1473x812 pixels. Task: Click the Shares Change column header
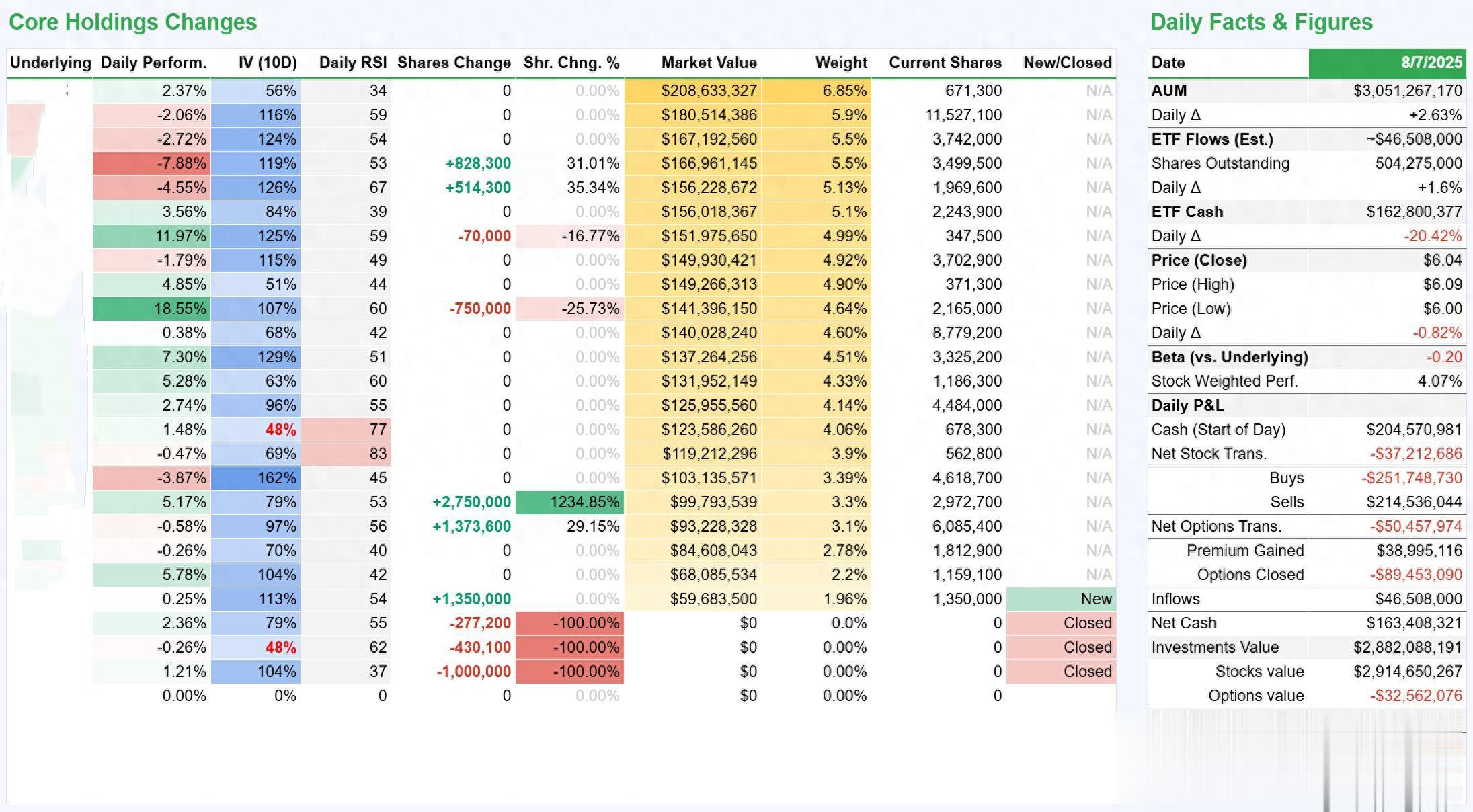[x=454, y=63]
